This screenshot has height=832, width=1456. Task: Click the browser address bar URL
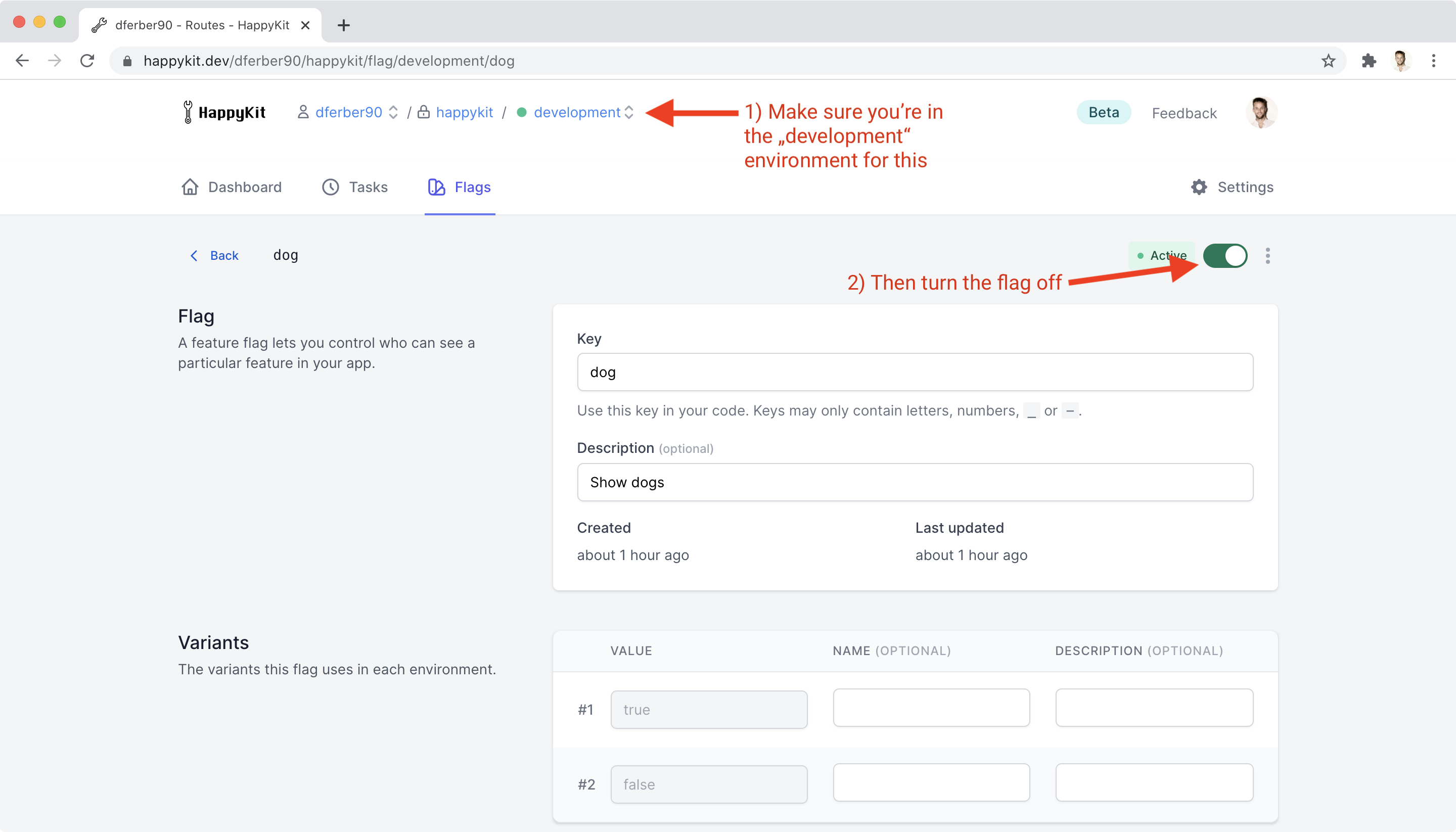click(x=329, y=61)
